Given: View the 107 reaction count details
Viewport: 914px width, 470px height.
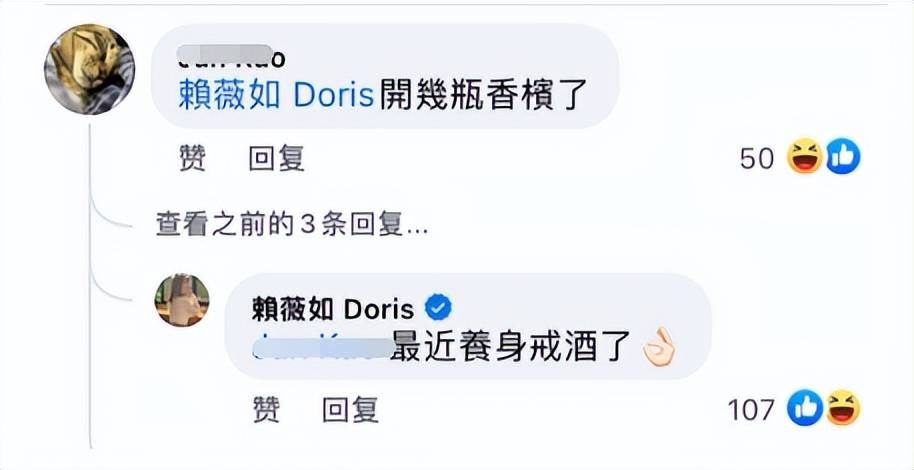Looking at the screenshot, I should pyautogui.click(x=751, y=410).
